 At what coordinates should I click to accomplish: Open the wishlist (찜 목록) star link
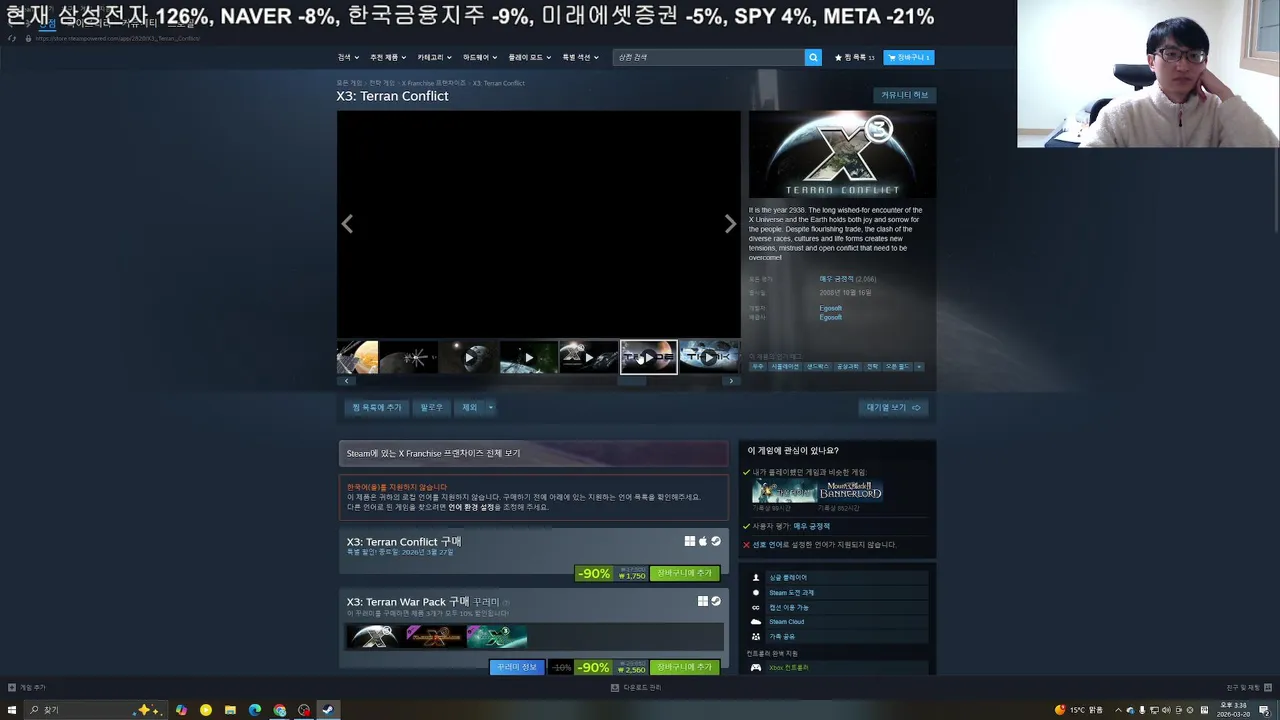[855, 58]
